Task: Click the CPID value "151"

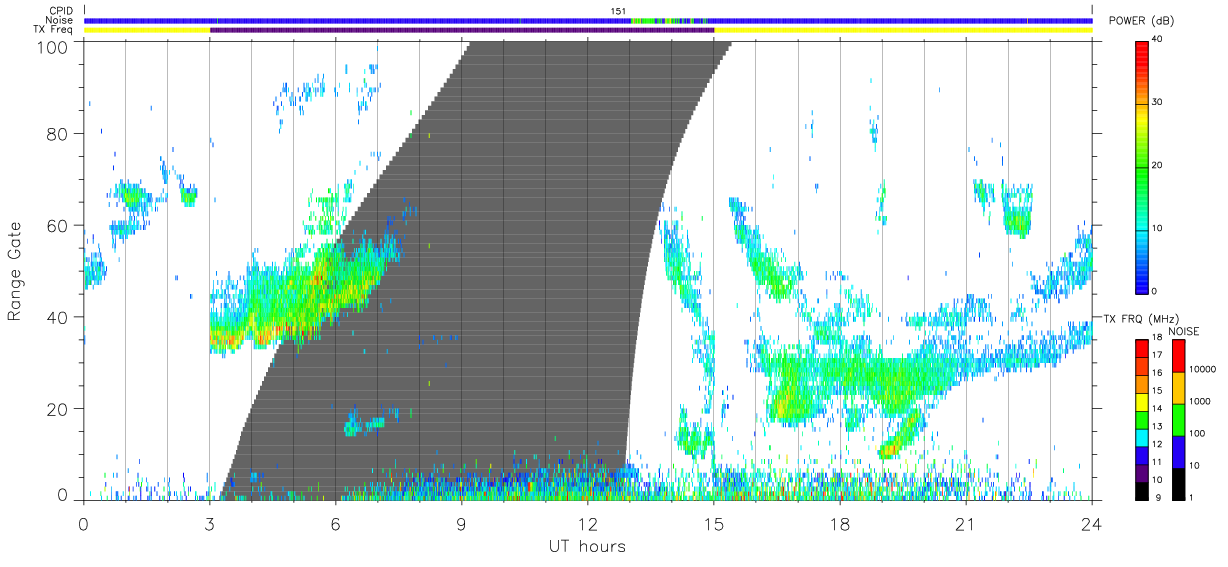Action: [x=619, y=11]
